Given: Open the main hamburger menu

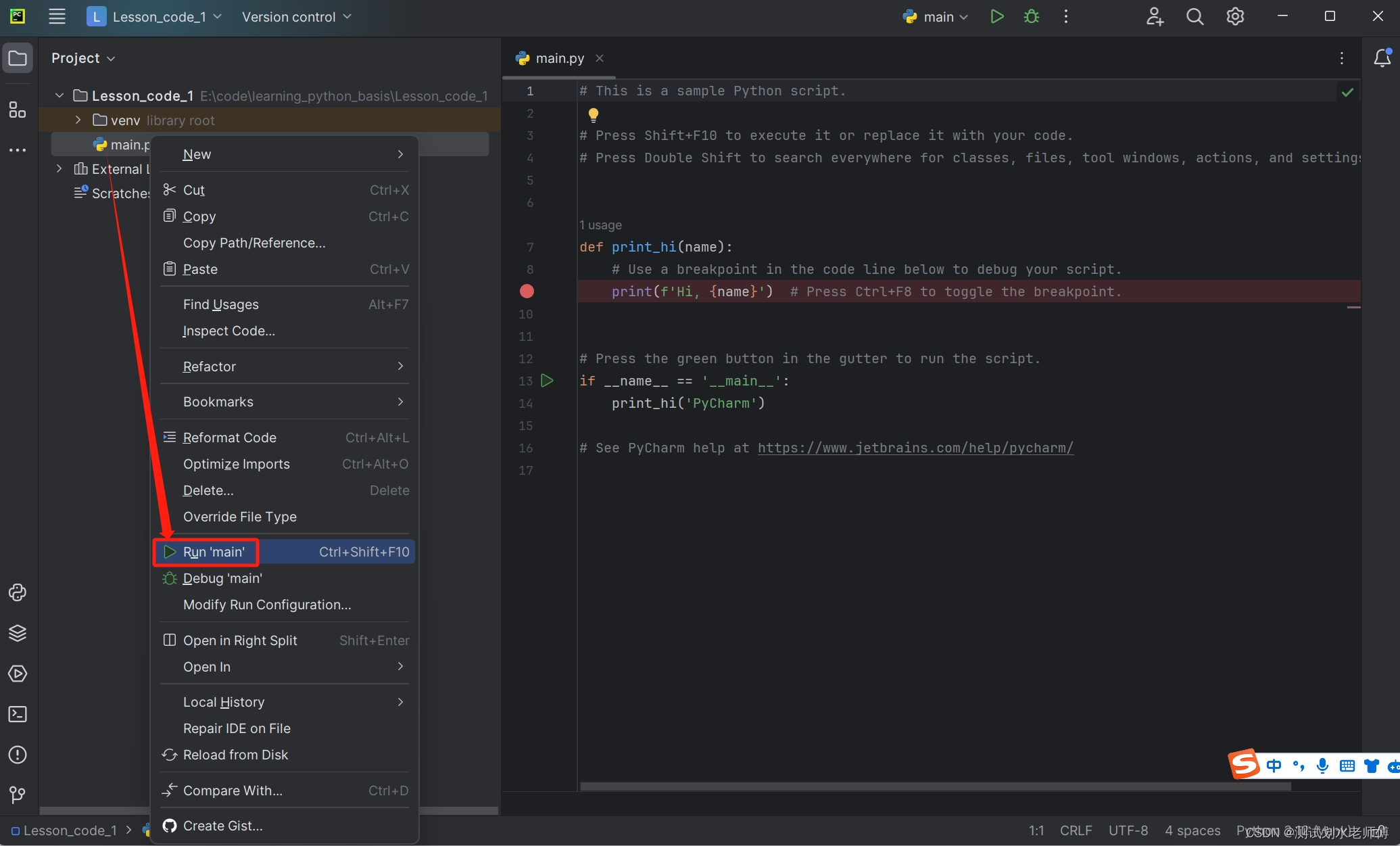Looking at the screenshot, I should pyautogui.click(x=57, y=17).
